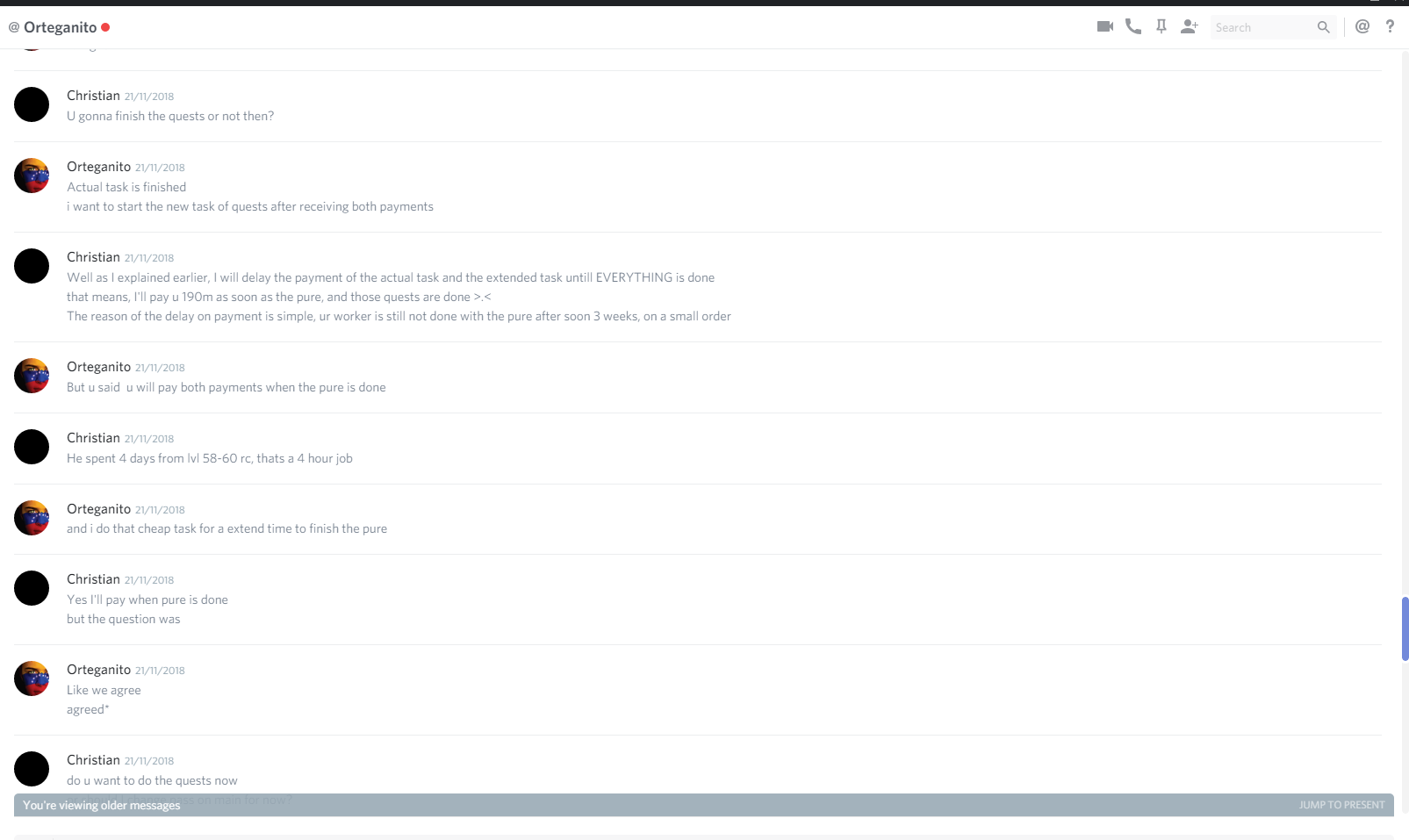Image resolution: width=1409 pixels, height=840 pixels.
Task: Click username Christian above 'Well as I explained'
Action: point(93,257)
